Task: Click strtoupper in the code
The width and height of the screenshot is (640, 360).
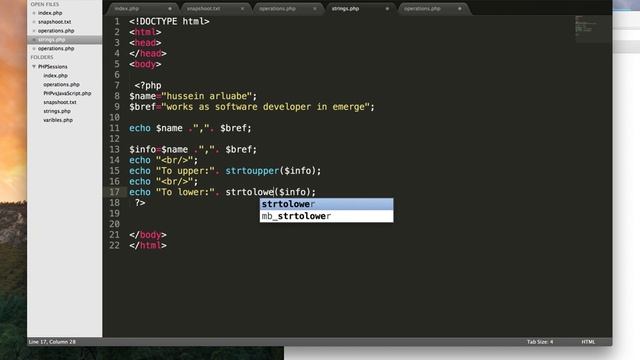Action: [x=252, y=171]
